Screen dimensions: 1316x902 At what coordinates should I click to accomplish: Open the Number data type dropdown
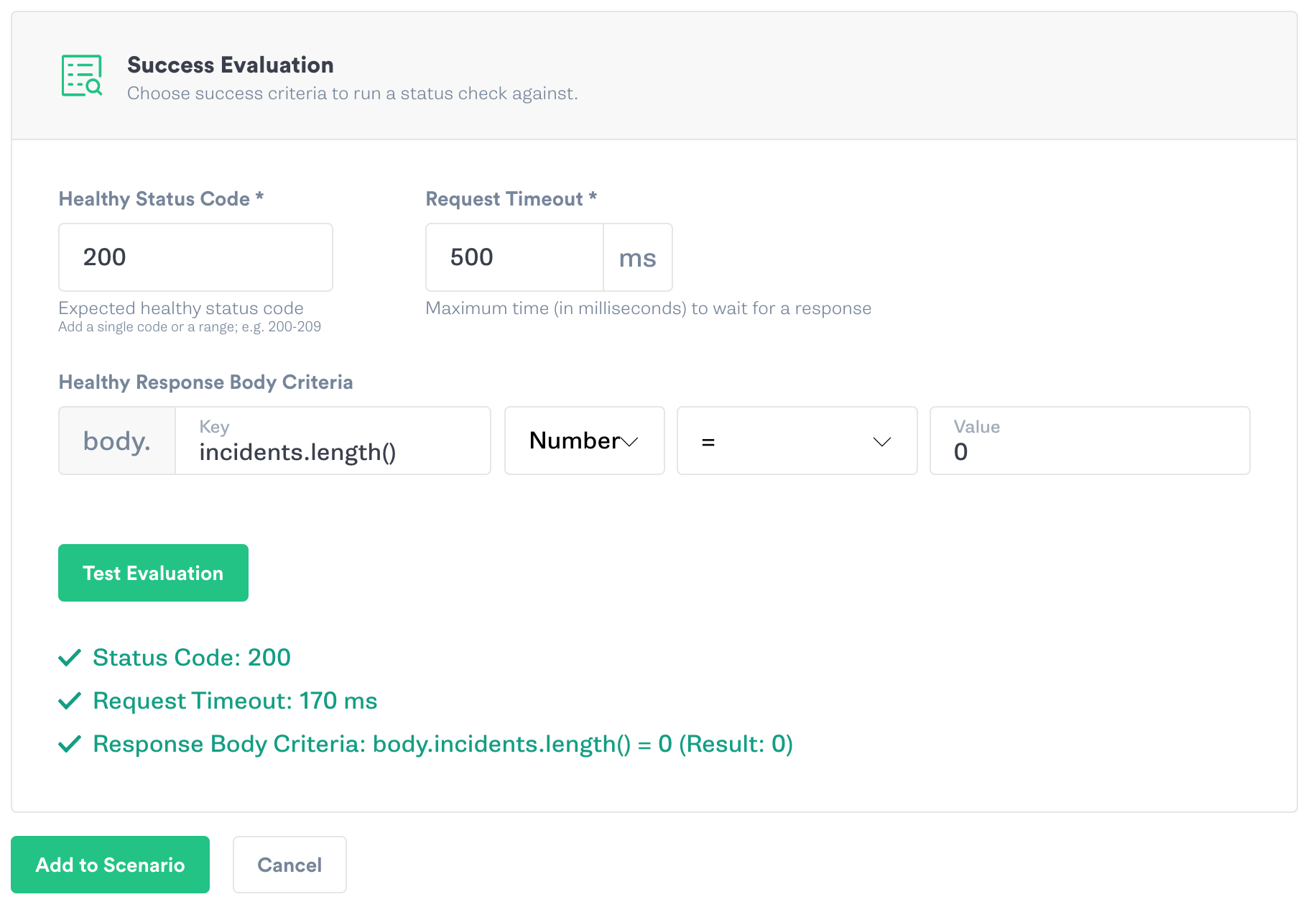click(584, 441)
